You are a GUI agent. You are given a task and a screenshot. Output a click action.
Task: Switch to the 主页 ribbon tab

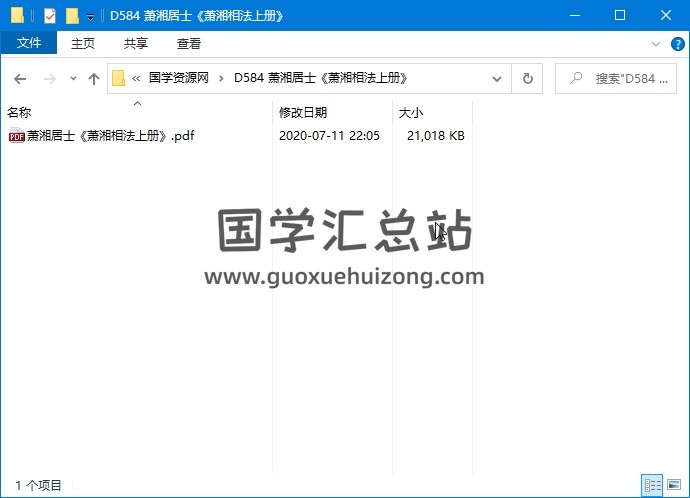[x=83, y=43]
